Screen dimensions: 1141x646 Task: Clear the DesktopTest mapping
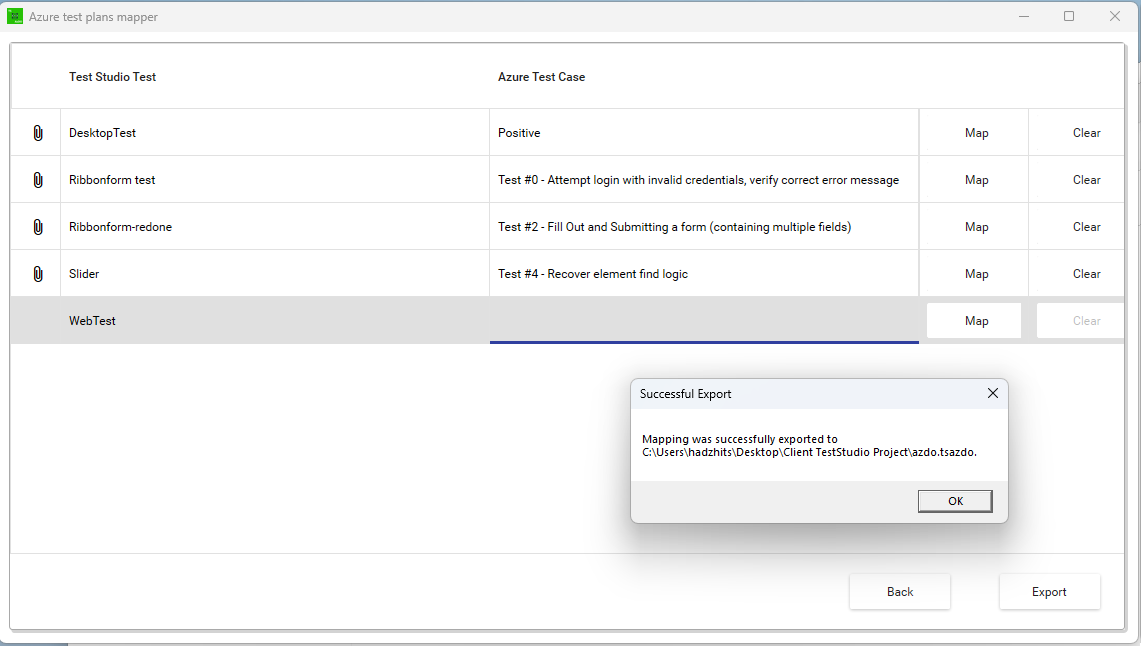pyautogui.click(x=1086, y=133)
